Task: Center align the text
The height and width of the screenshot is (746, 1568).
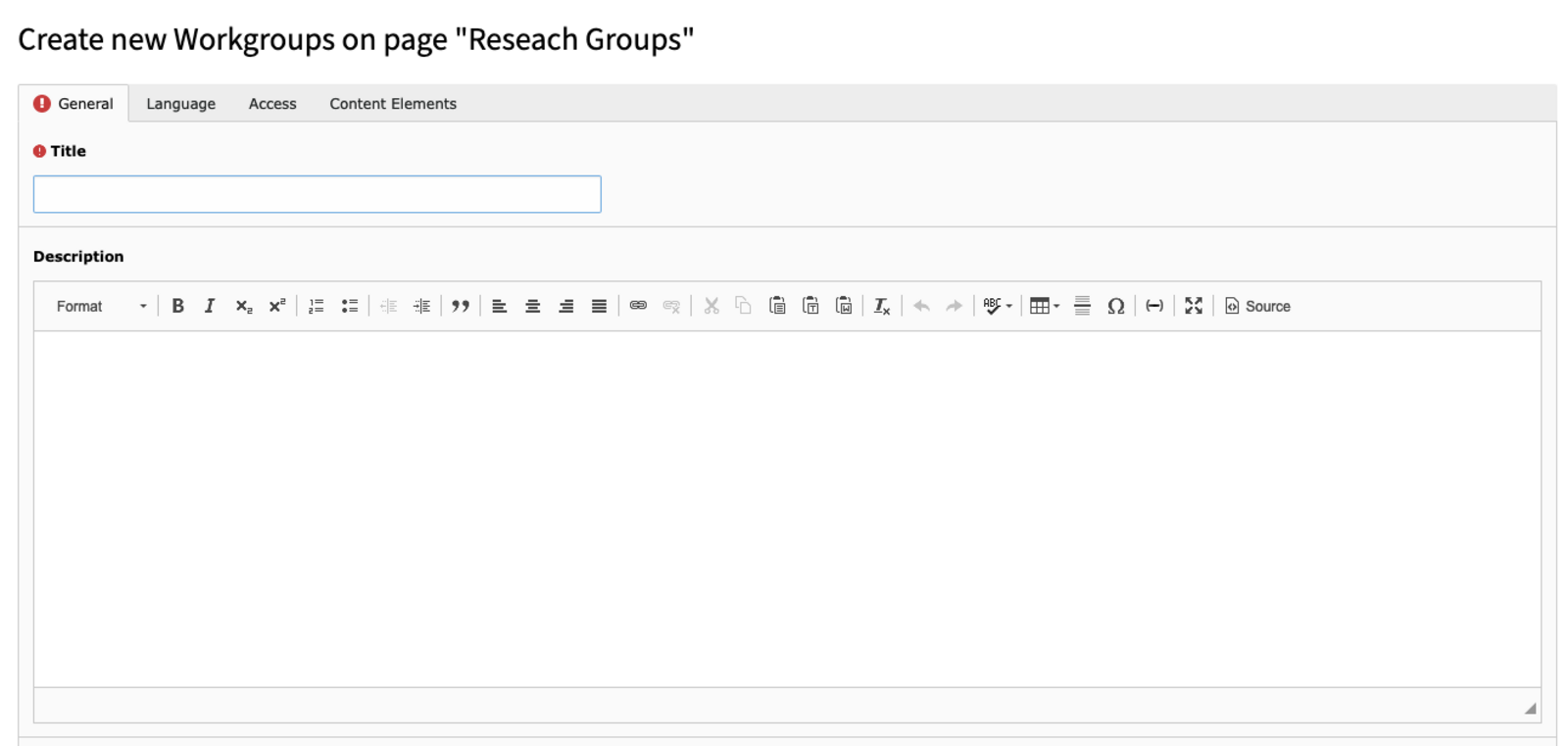Action: pyautogui.click(x=532, y=306)
